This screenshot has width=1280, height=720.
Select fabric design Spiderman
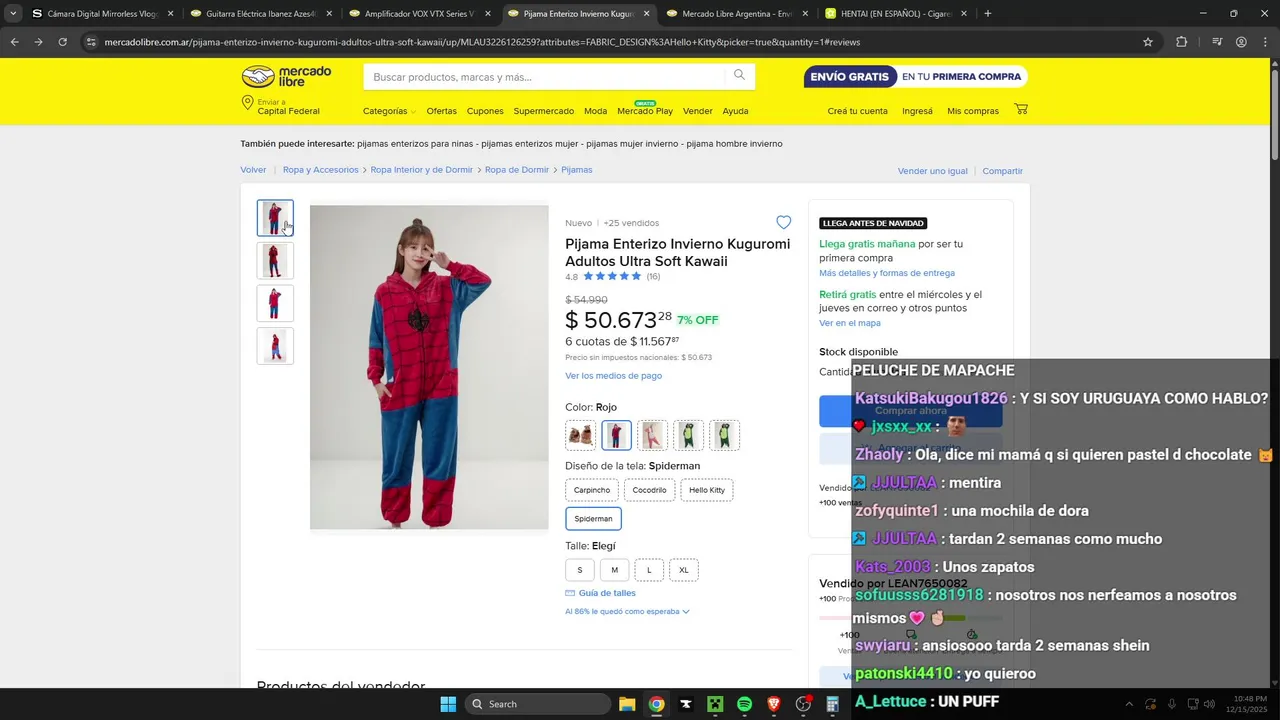pos(593,519)
